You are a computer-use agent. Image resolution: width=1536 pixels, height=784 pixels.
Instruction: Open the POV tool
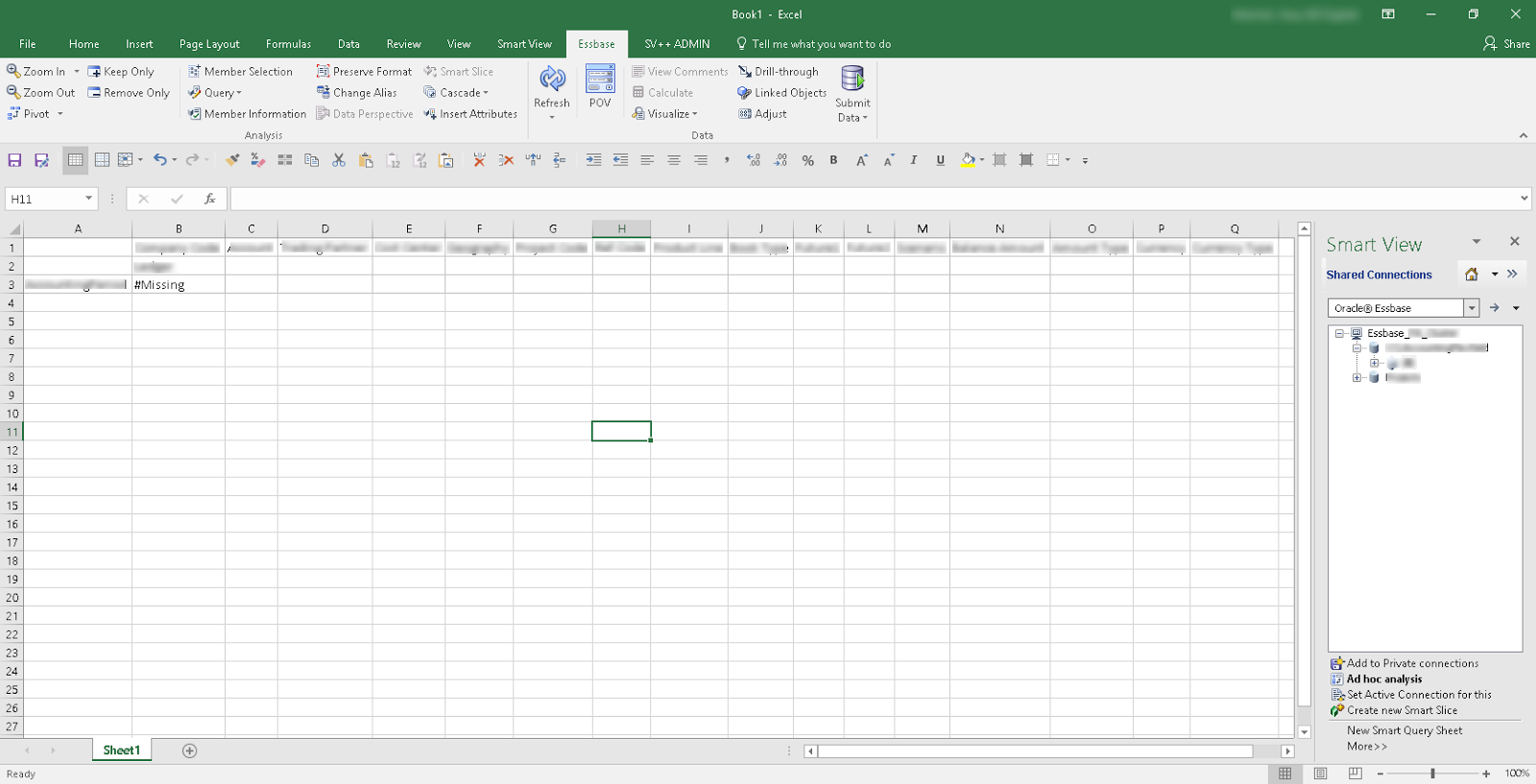click(600, 80)
